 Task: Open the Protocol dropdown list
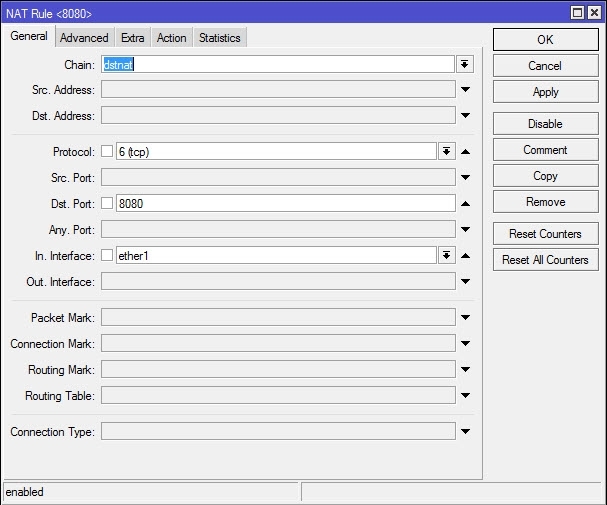[x=446, y=152]
